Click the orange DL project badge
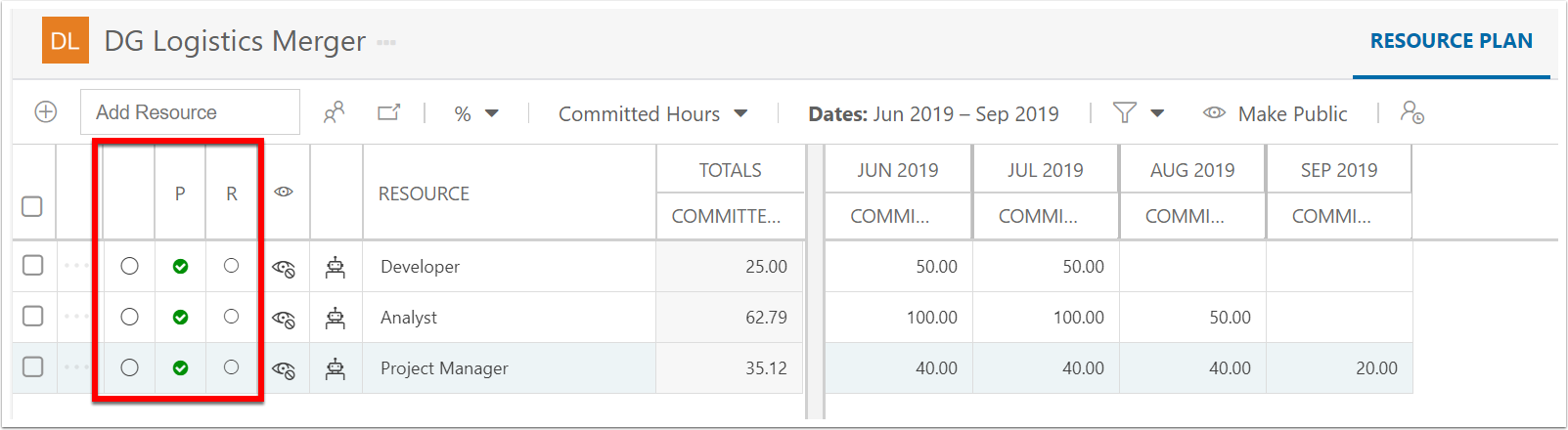 pyautogui.click(x=66, y=40)
